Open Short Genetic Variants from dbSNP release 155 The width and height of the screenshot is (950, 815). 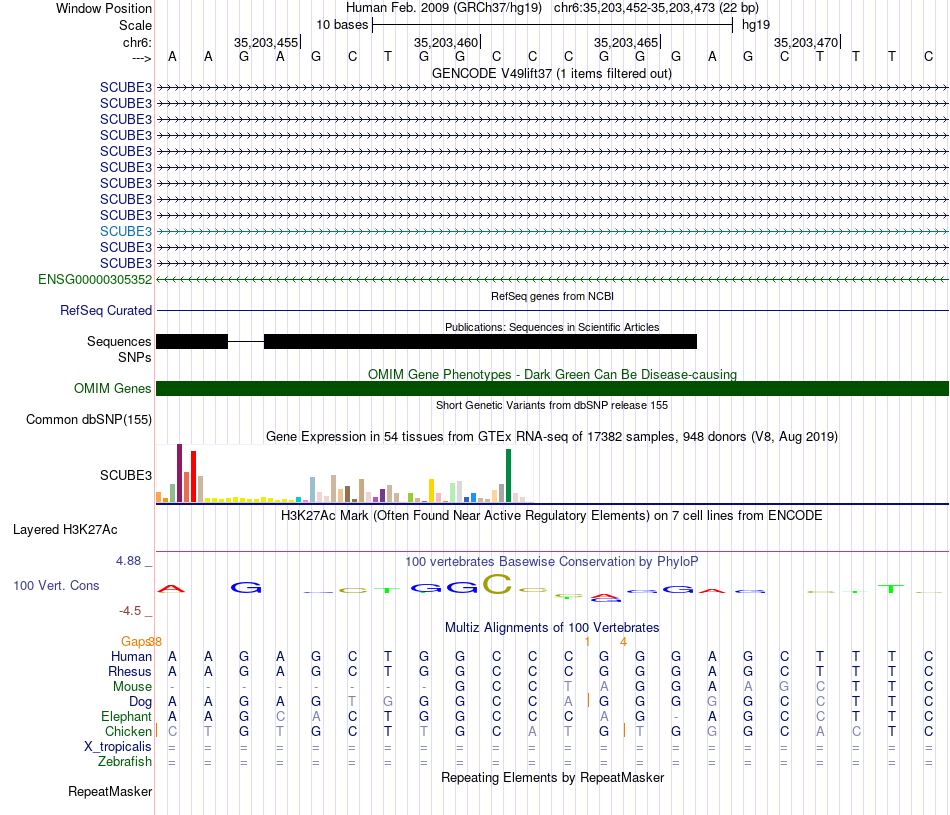pyautogui.click(x=552, y=405)
